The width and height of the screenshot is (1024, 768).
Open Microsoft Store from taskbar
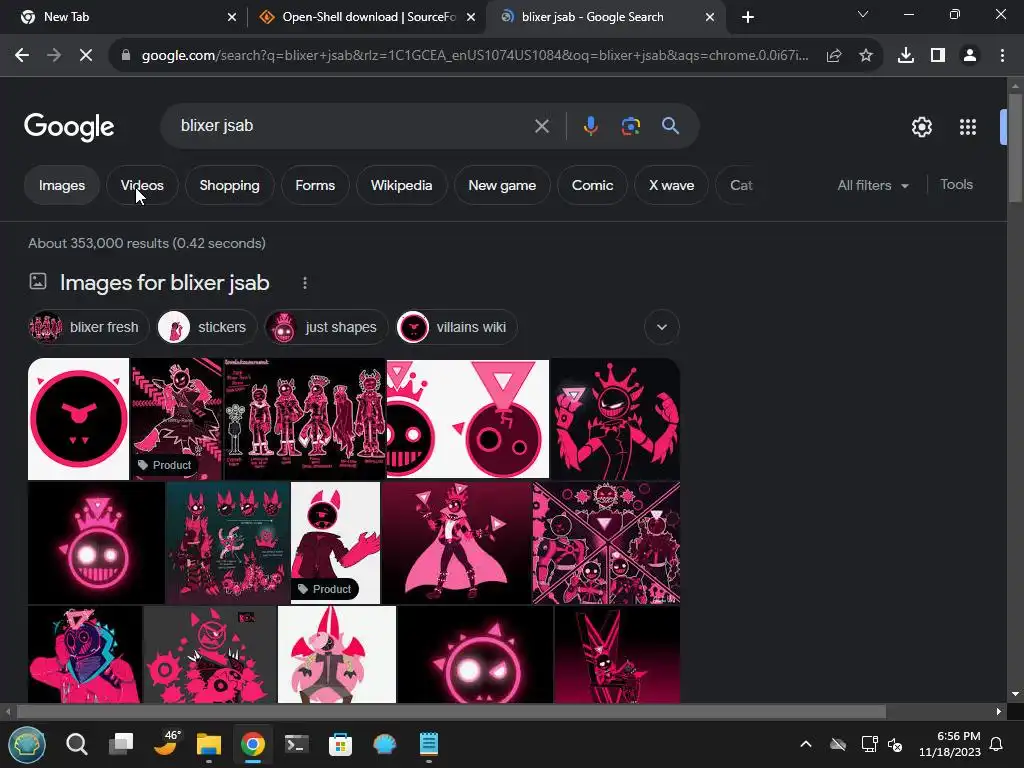pyautogui.click(x=340, y=744)
